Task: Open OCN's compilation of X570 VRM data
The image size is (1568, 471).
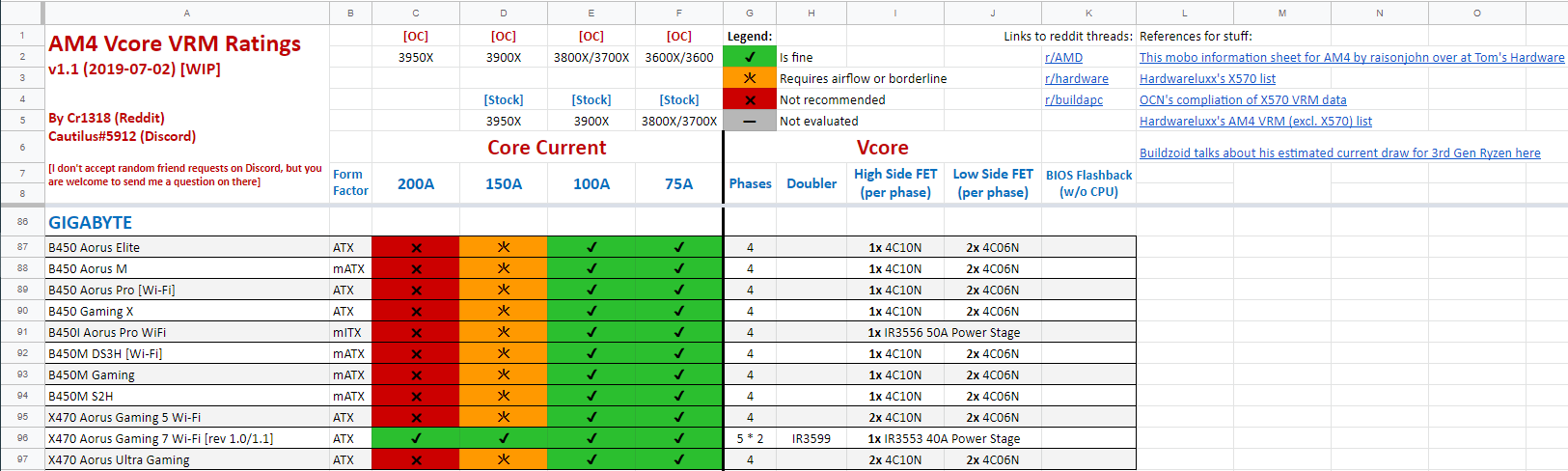Action: (1243, 100)
